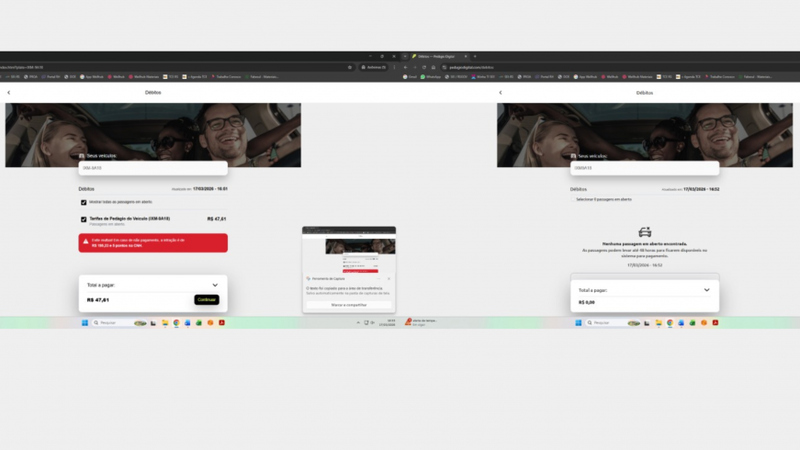This screenshot has height=450, width=800.
Task: Expand 'Total a pagar' chevron showing R$ 47,61
Action: pyautogui.click(x=215, y=285)
